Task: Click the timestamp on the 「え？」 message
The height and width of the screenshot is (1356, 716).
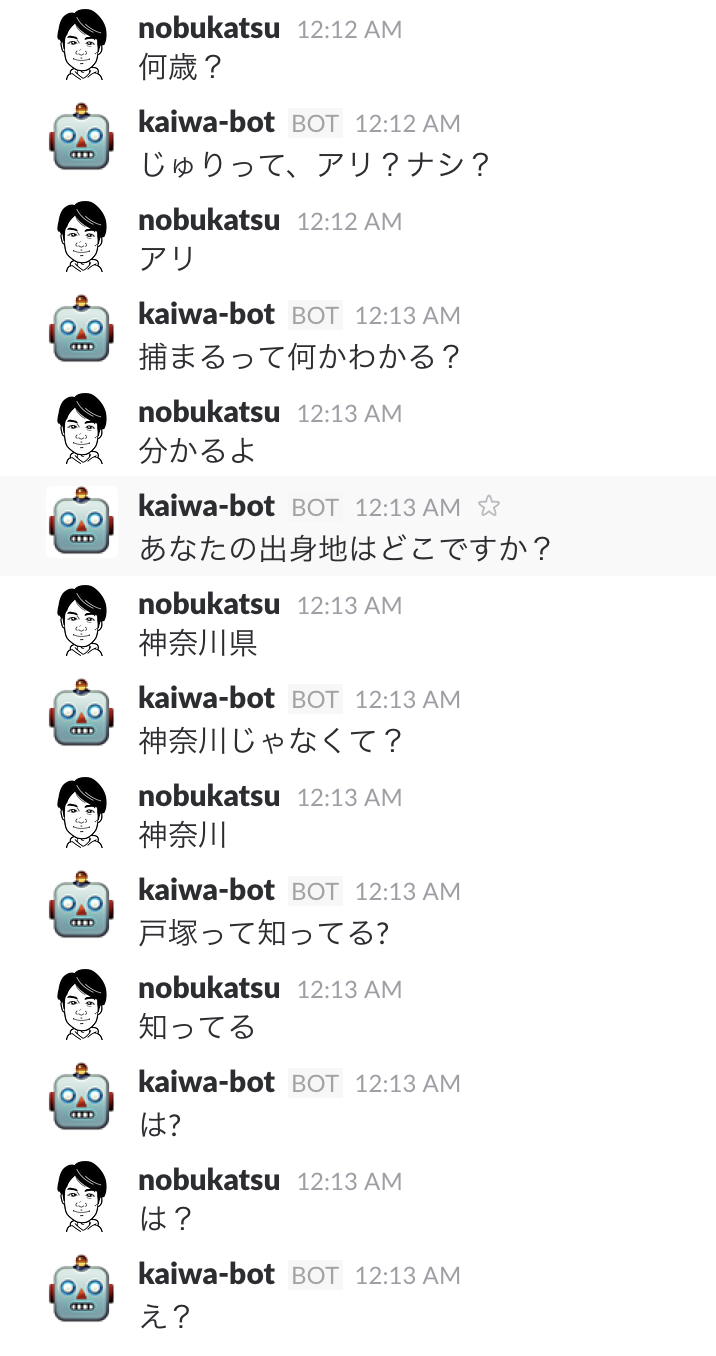Action: 407,1275
